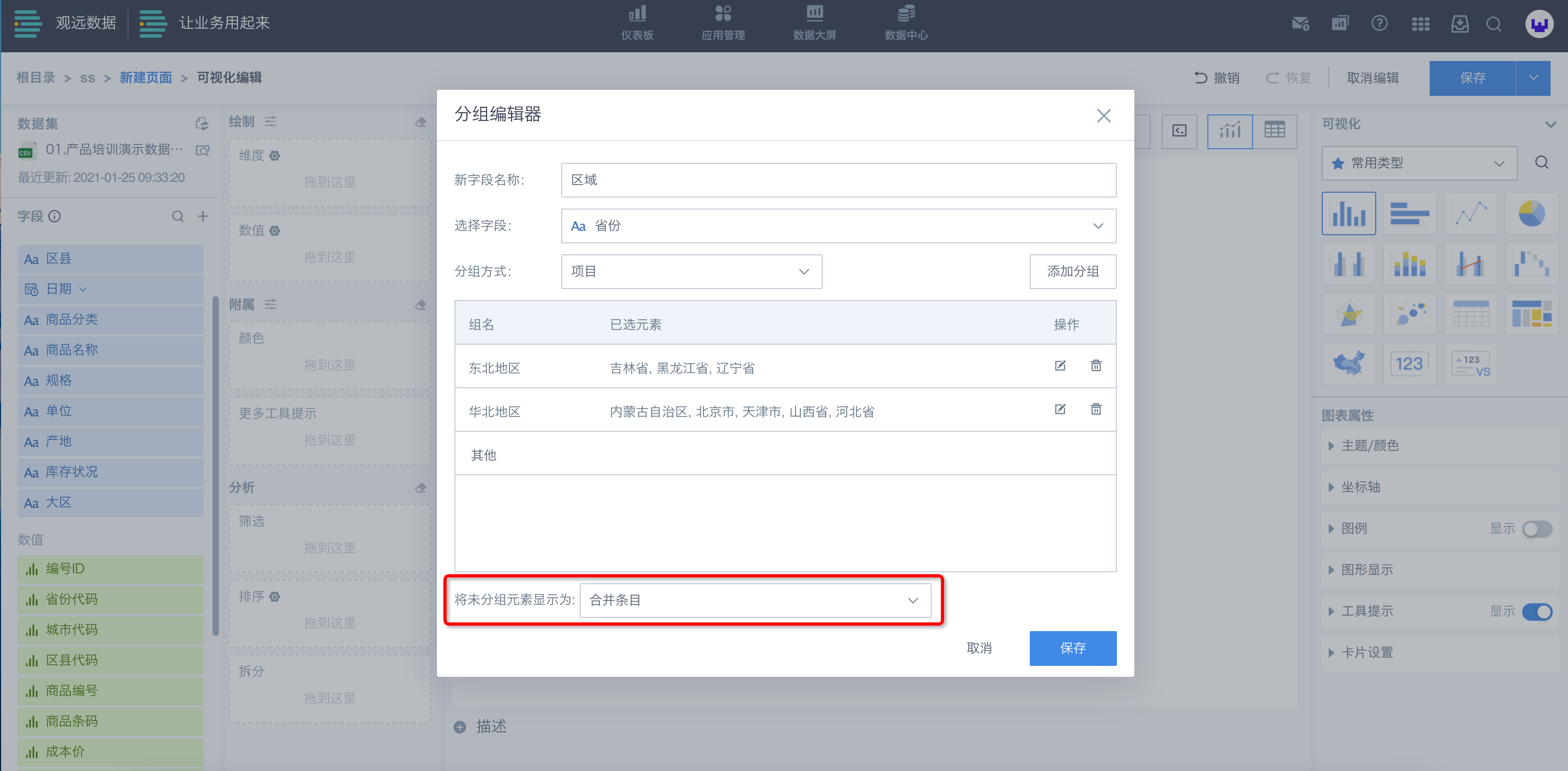Open the 分组方式 dropdown showing 项目
This screenshot has width=1568, height=771.
[691, 271]
